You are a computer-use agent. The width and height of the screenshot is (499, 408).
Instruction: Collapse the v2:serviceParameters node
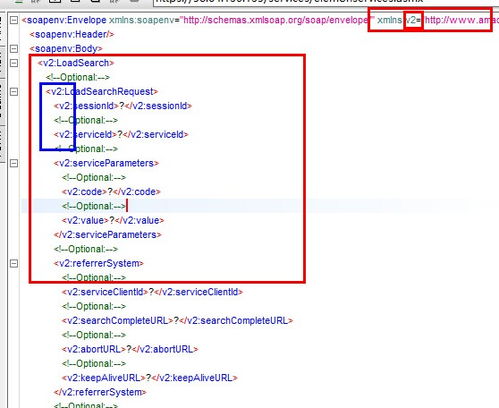click(x=14, y=163)
